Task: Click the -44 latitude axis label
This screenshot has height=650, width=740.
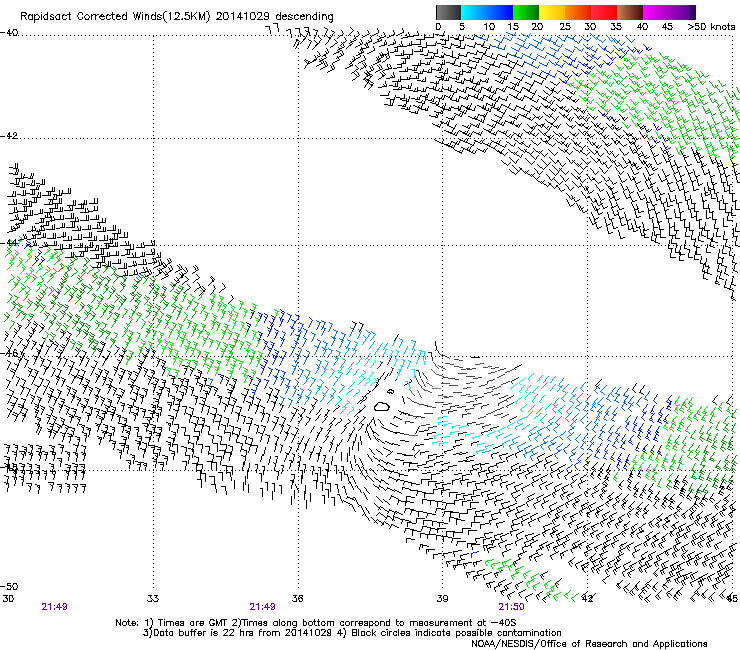Action: click(9, 243)
